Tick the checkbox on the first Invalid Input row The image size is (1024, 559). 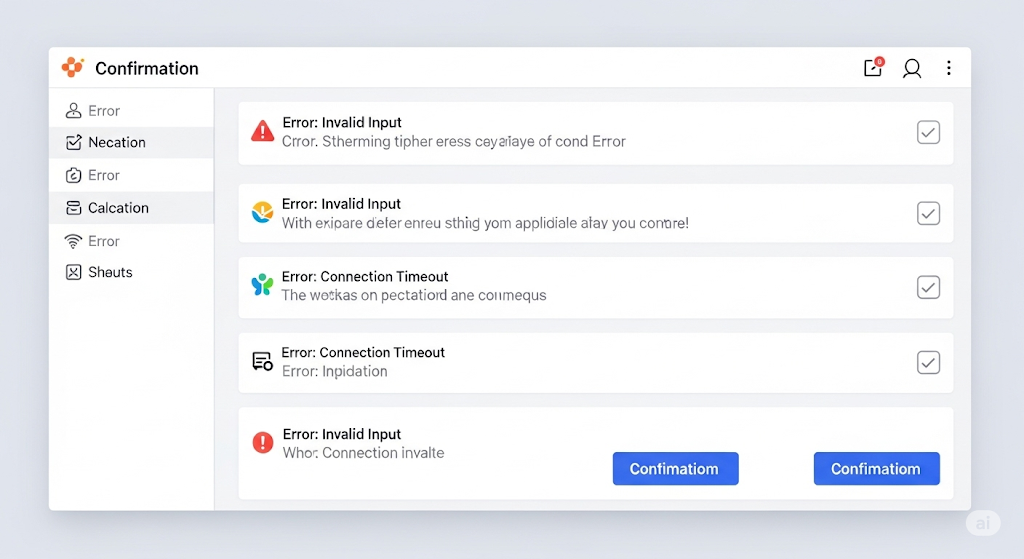click(x=928, y=133)
